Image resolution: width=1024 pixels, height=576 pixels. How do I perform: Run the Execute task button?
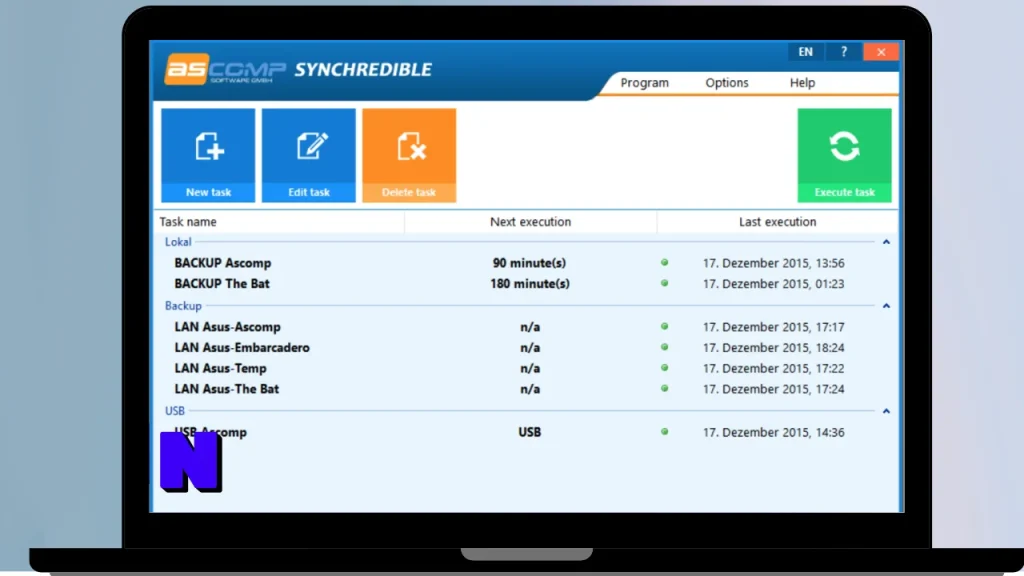point(844,155)
